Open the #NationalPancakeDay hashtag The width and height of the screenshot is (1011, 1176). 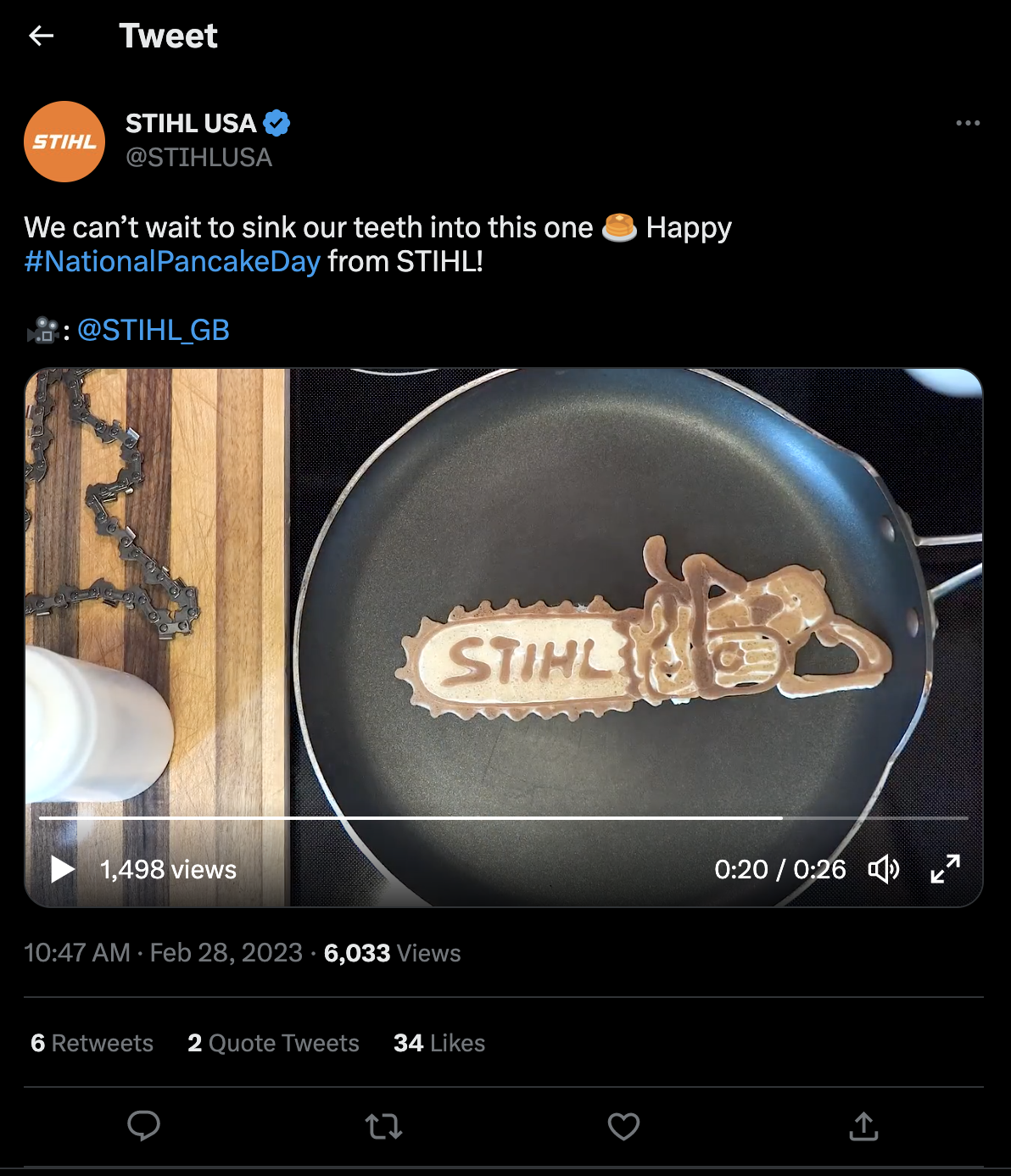pos(172,261)
